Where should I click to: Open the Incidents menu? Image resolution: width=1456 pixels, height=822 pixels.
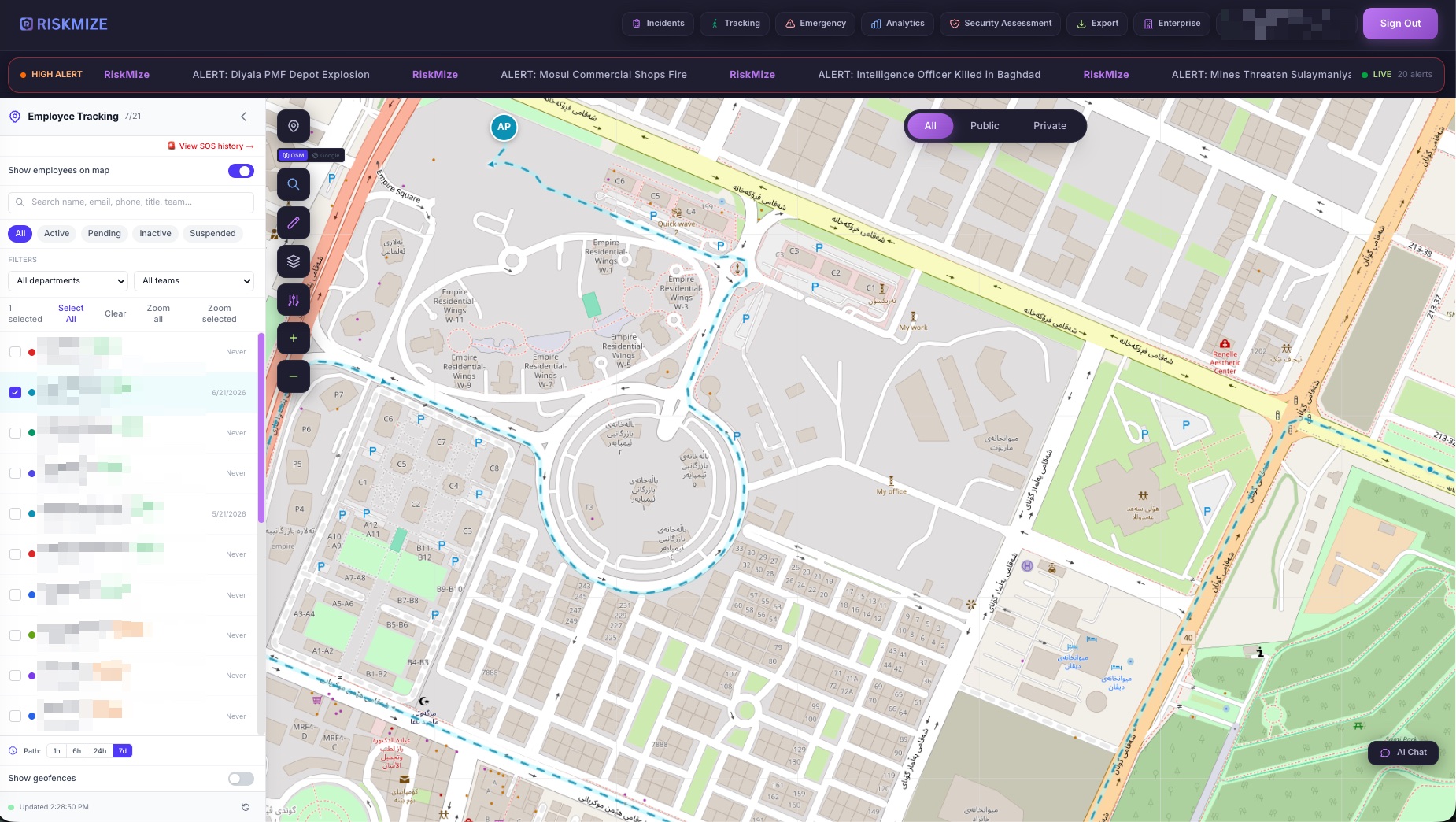point(658,24)
